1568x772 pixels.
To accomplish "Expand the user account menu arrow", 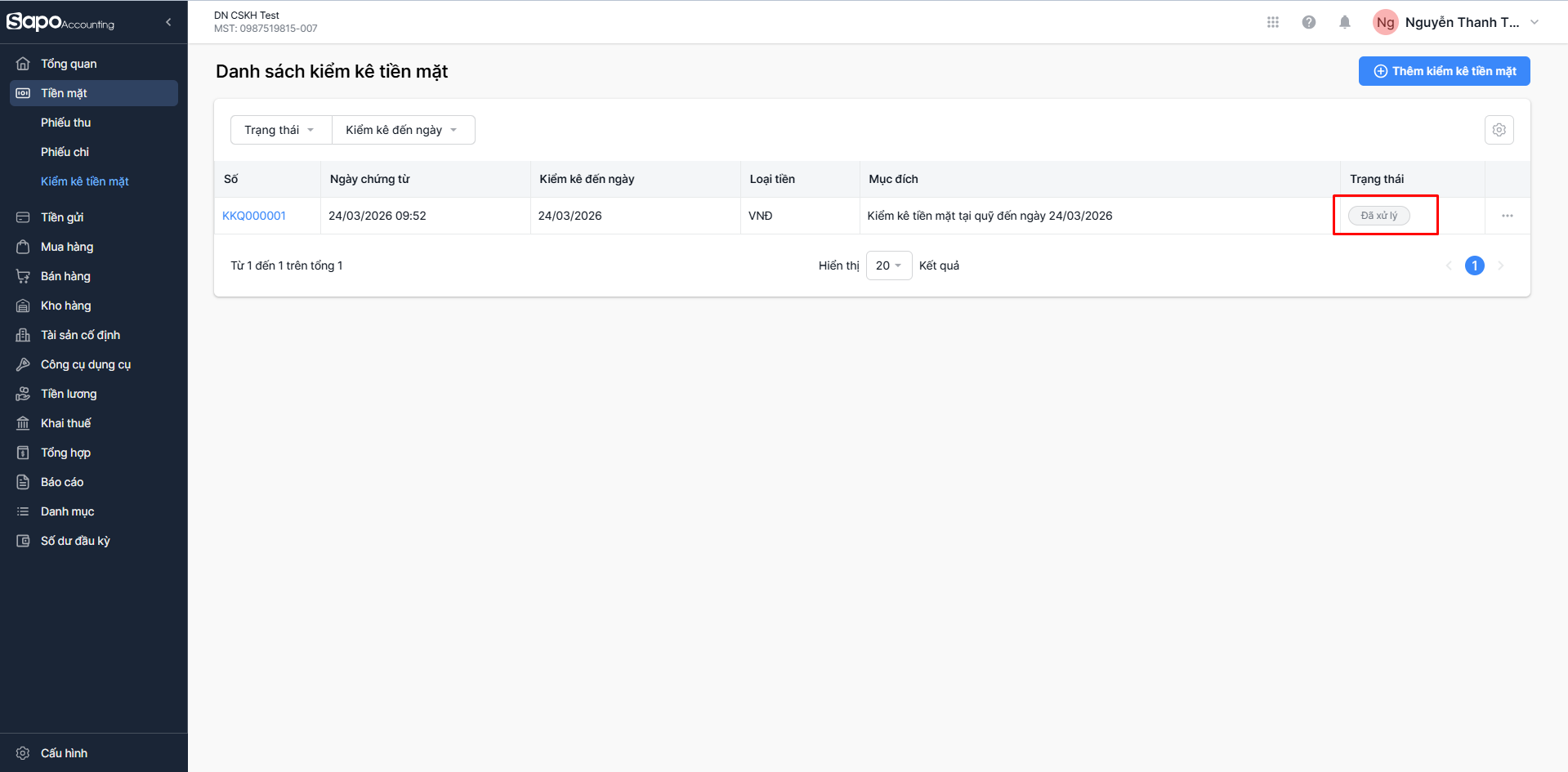I will [1534, 22].
